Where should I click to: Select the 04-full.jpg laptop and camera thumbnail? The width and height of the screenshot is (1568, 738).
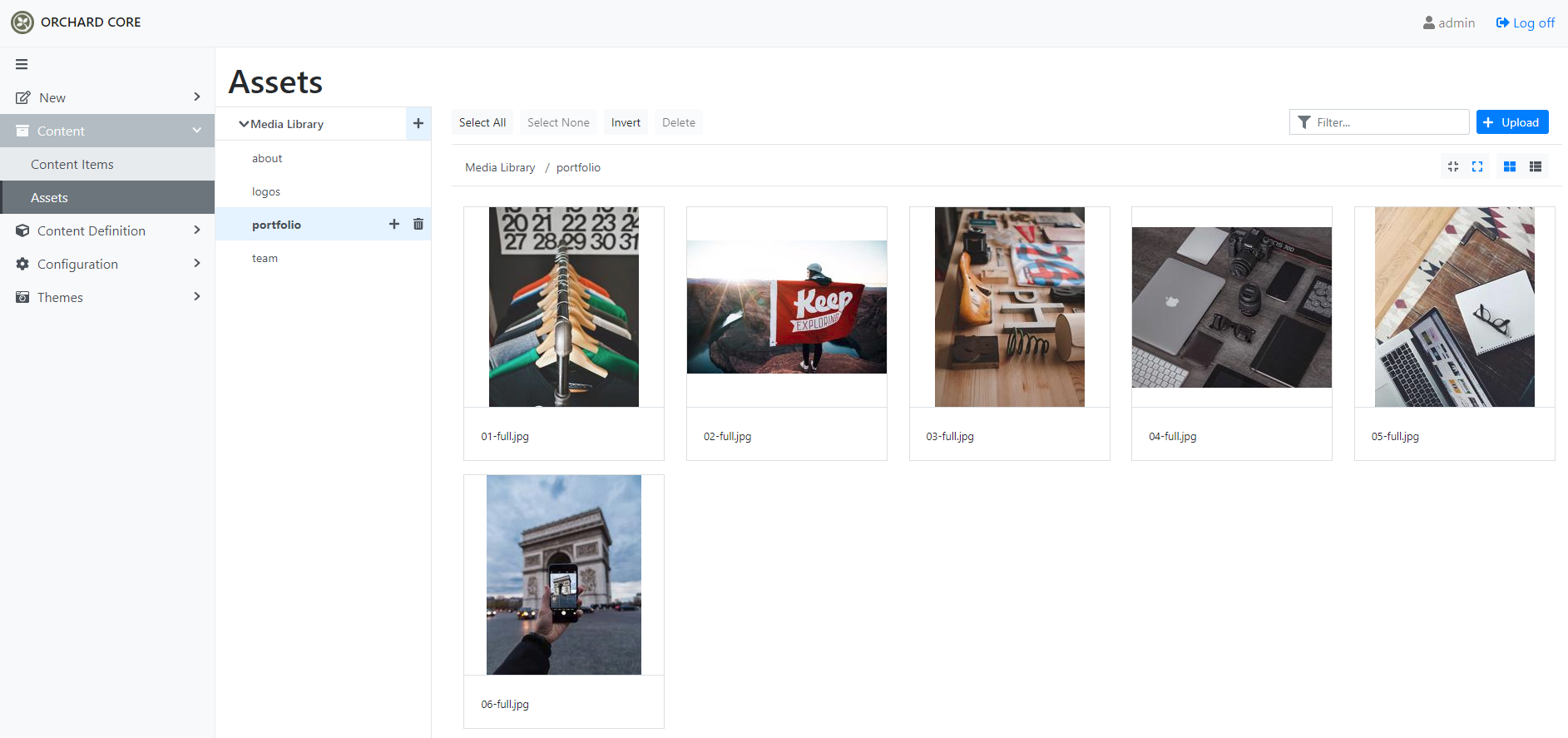[x=1232, y=307]
